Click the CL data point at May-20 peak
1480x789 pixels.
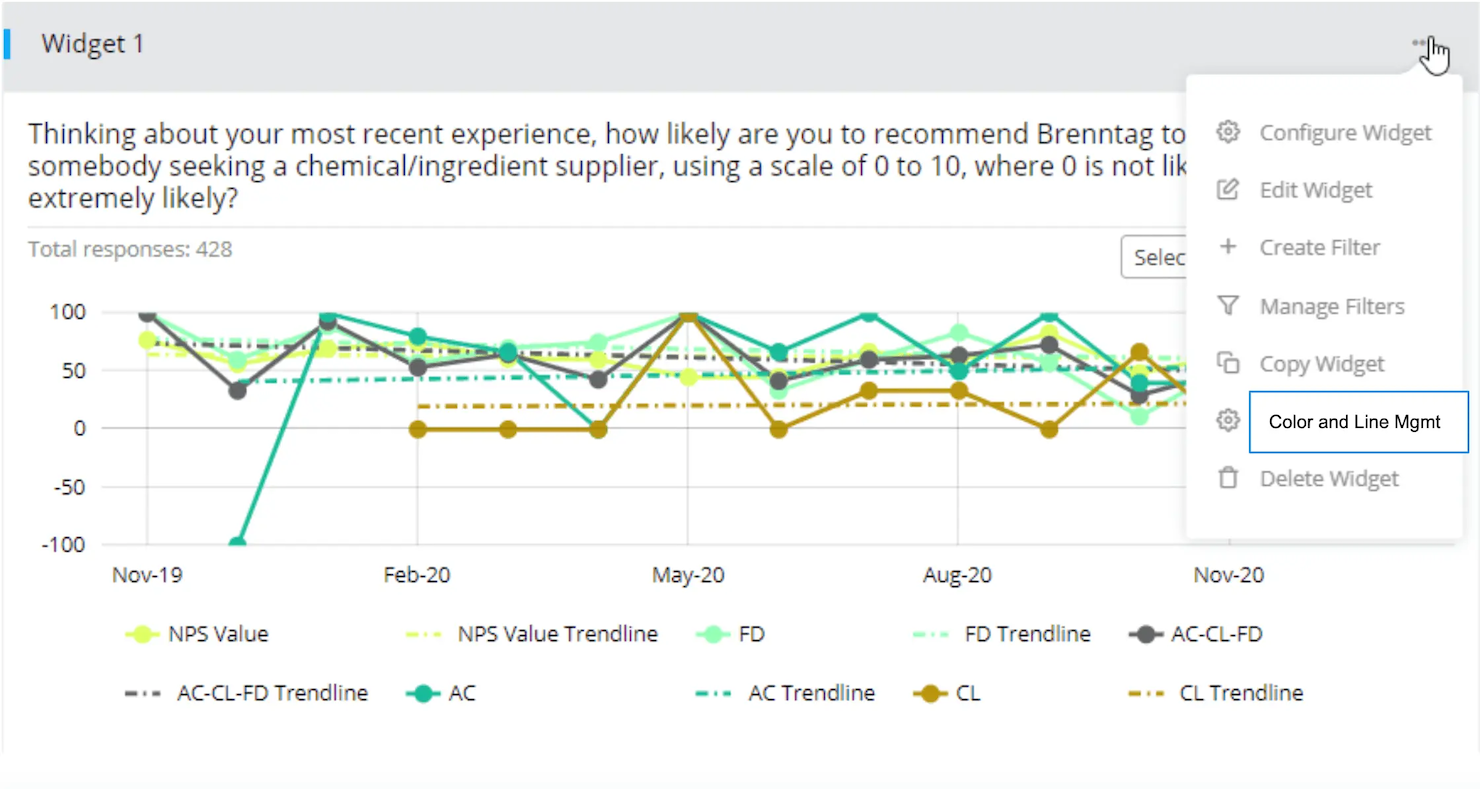pos(688,314)
